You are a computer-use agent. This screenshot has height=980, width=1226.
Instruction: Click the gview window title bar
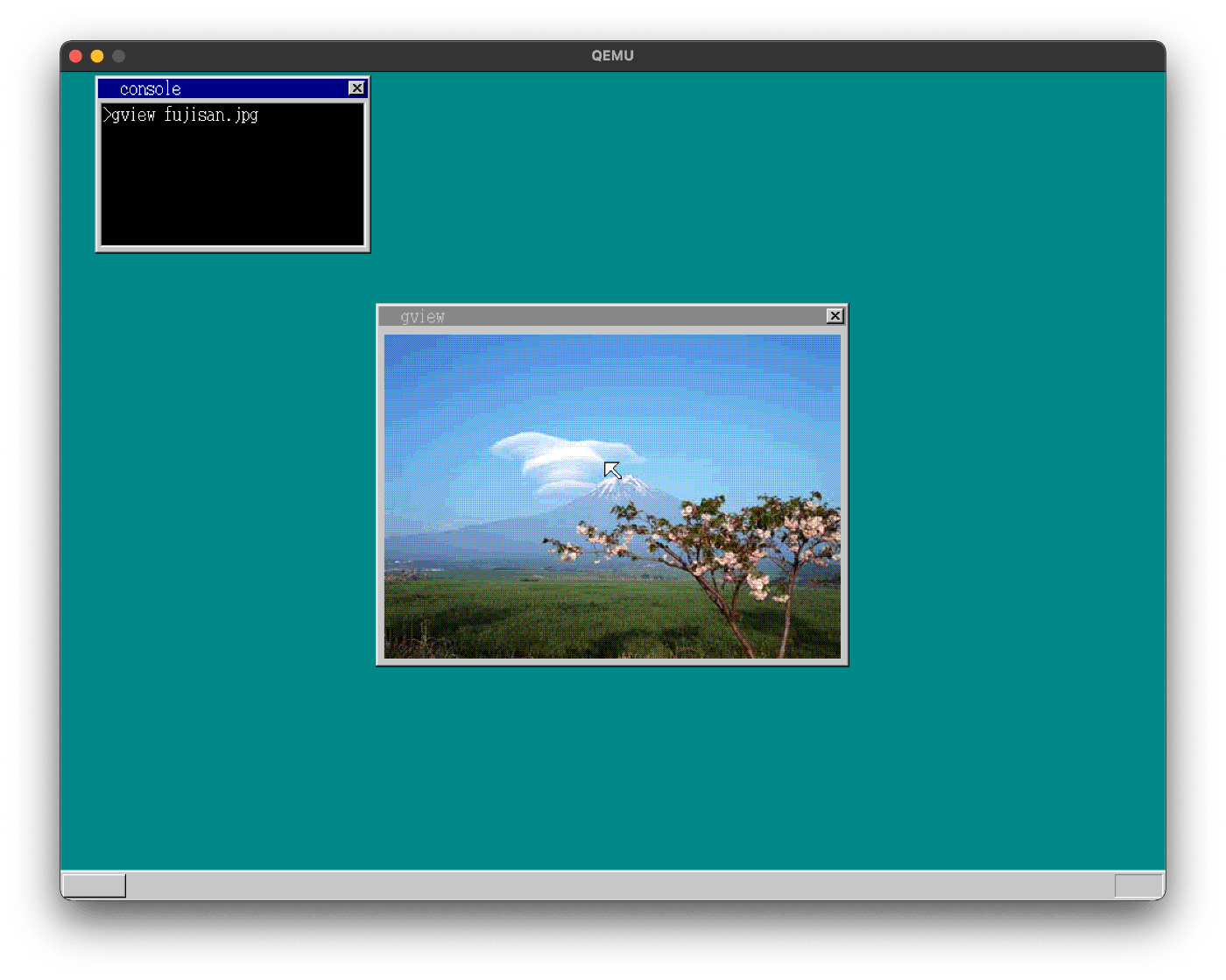pos(611,316)
